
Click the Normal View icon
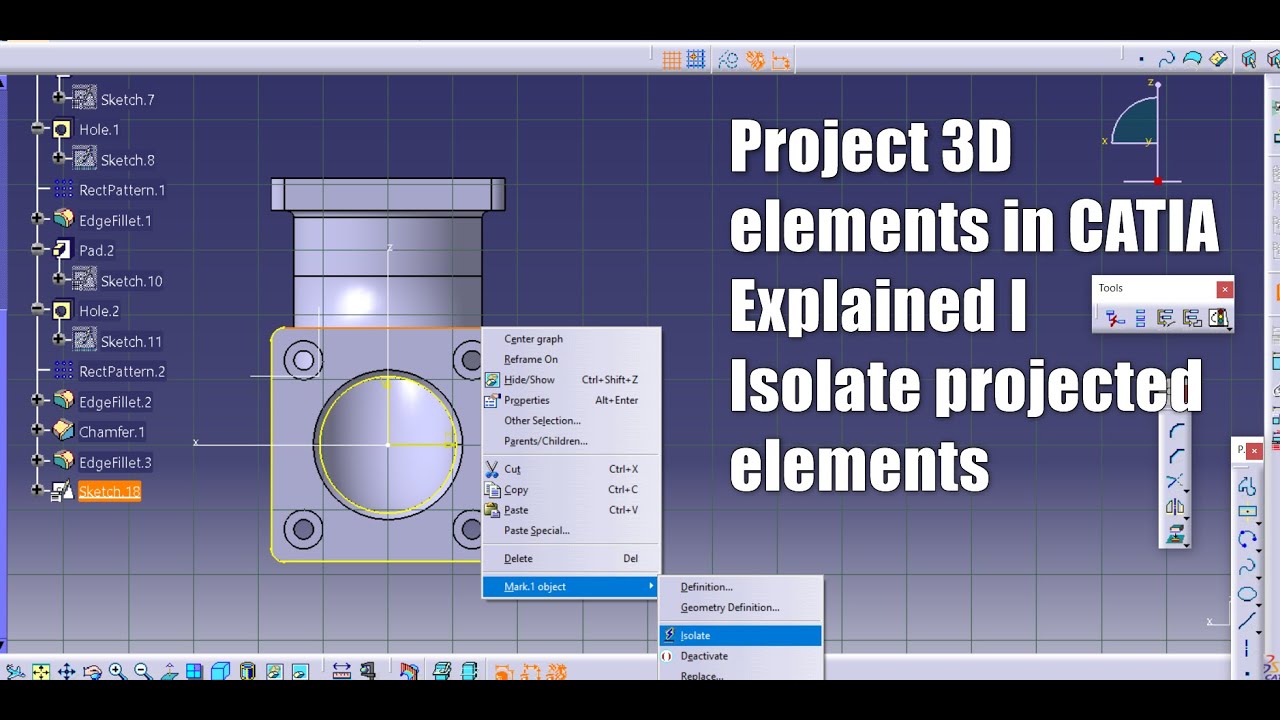pos(170,671)
